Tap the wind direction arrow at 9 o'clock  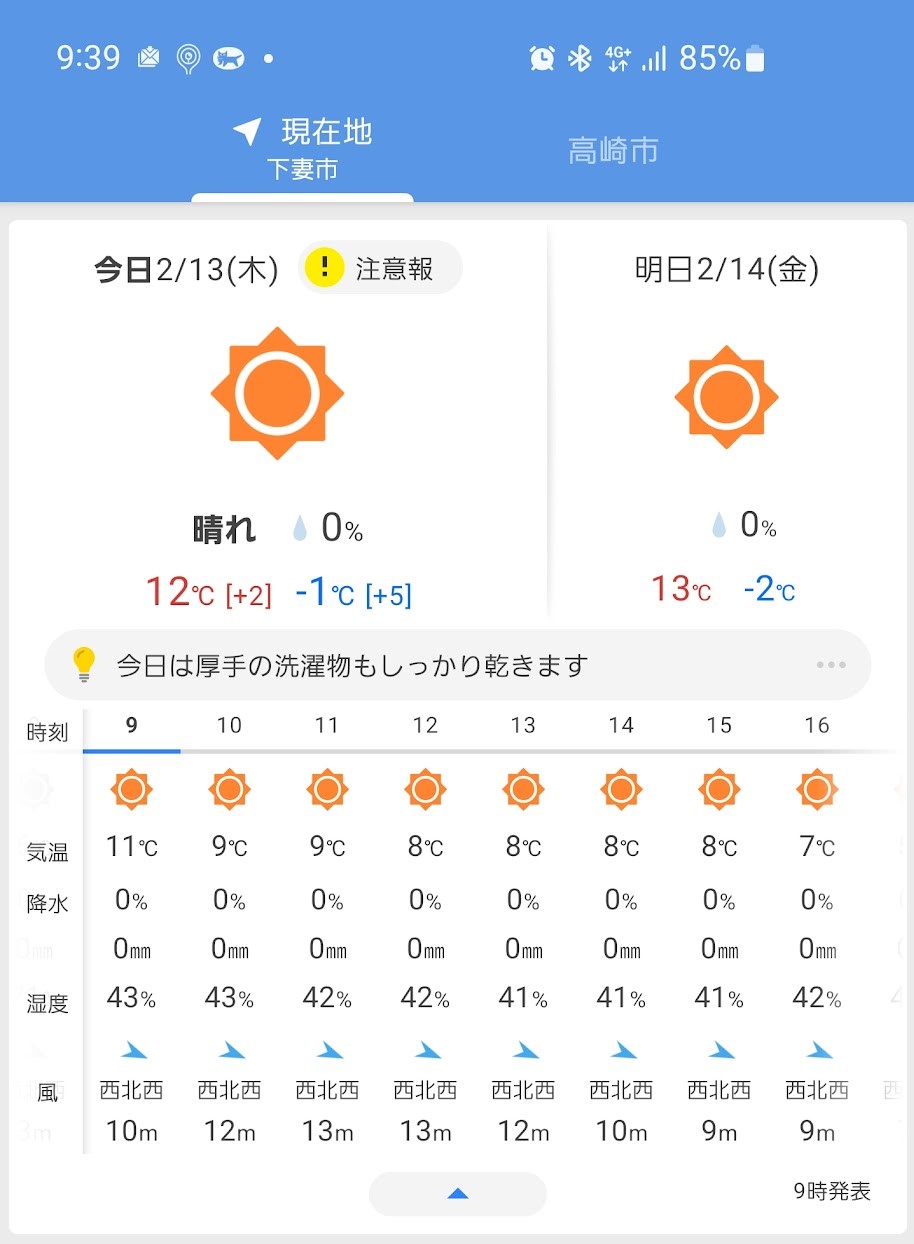point(132,1050)
